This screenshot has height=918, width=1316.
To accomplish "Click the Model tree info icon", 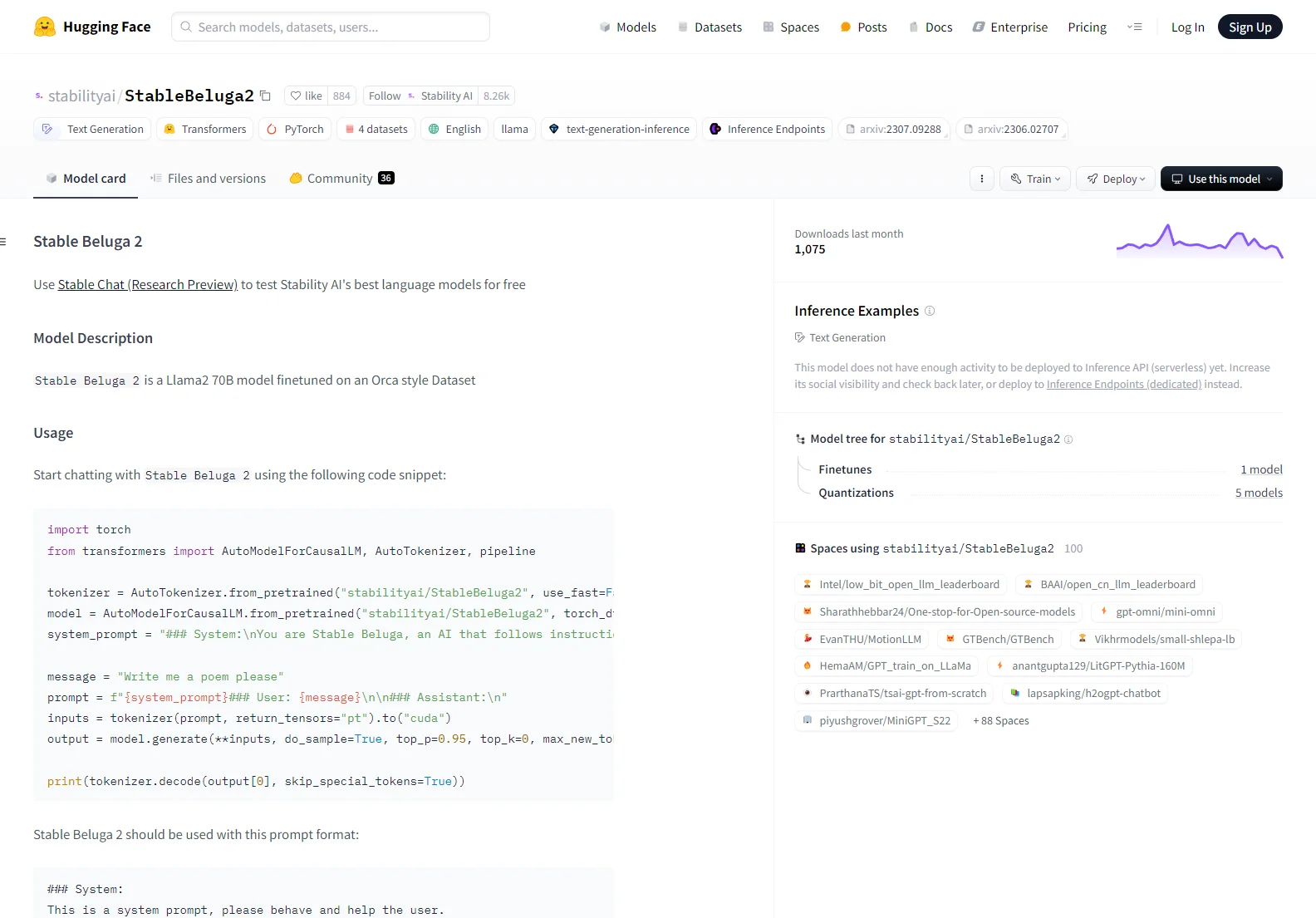I will (x=1068, y=439).
